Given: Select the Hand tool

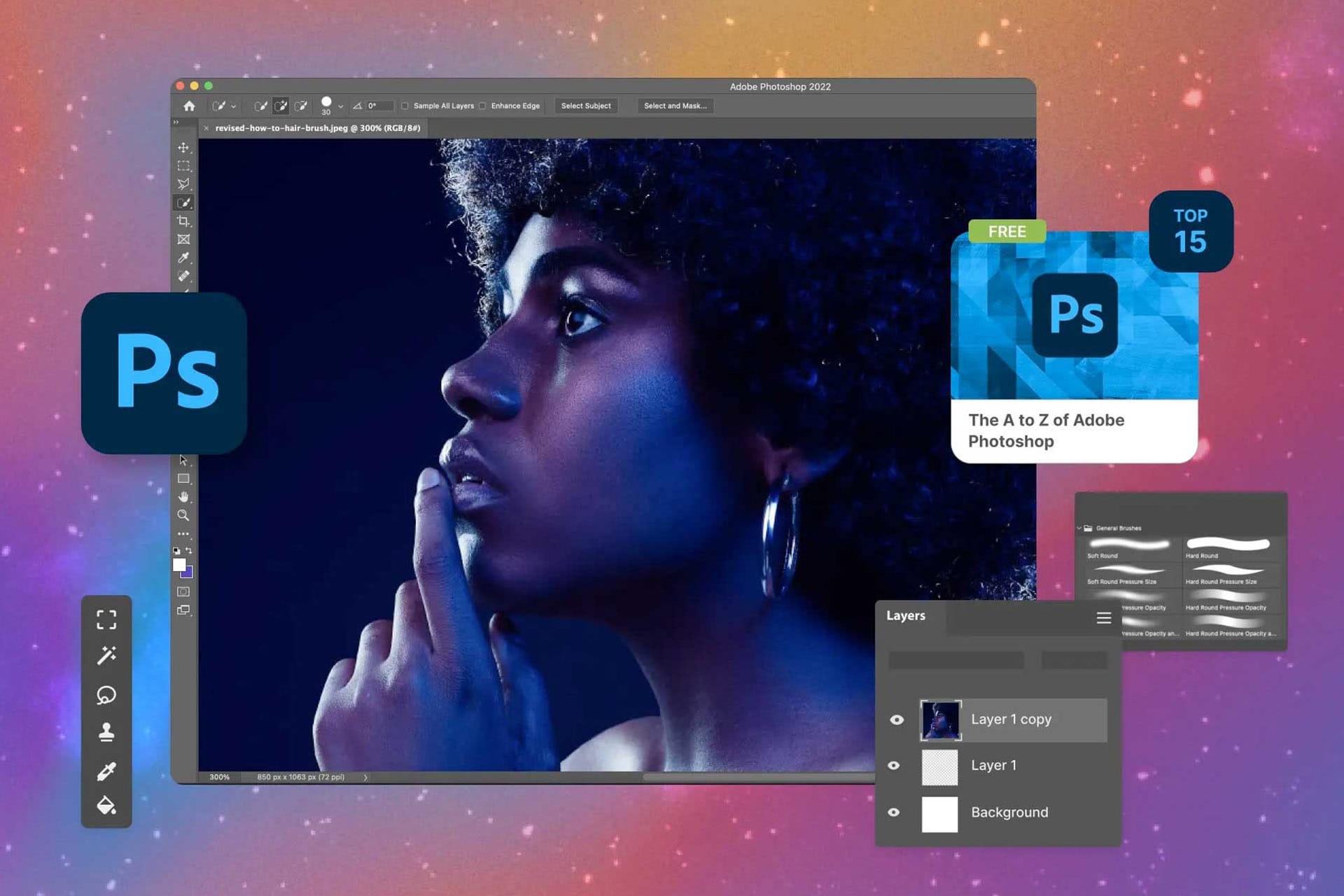Looking at the screenshot, I should point(183,497).
